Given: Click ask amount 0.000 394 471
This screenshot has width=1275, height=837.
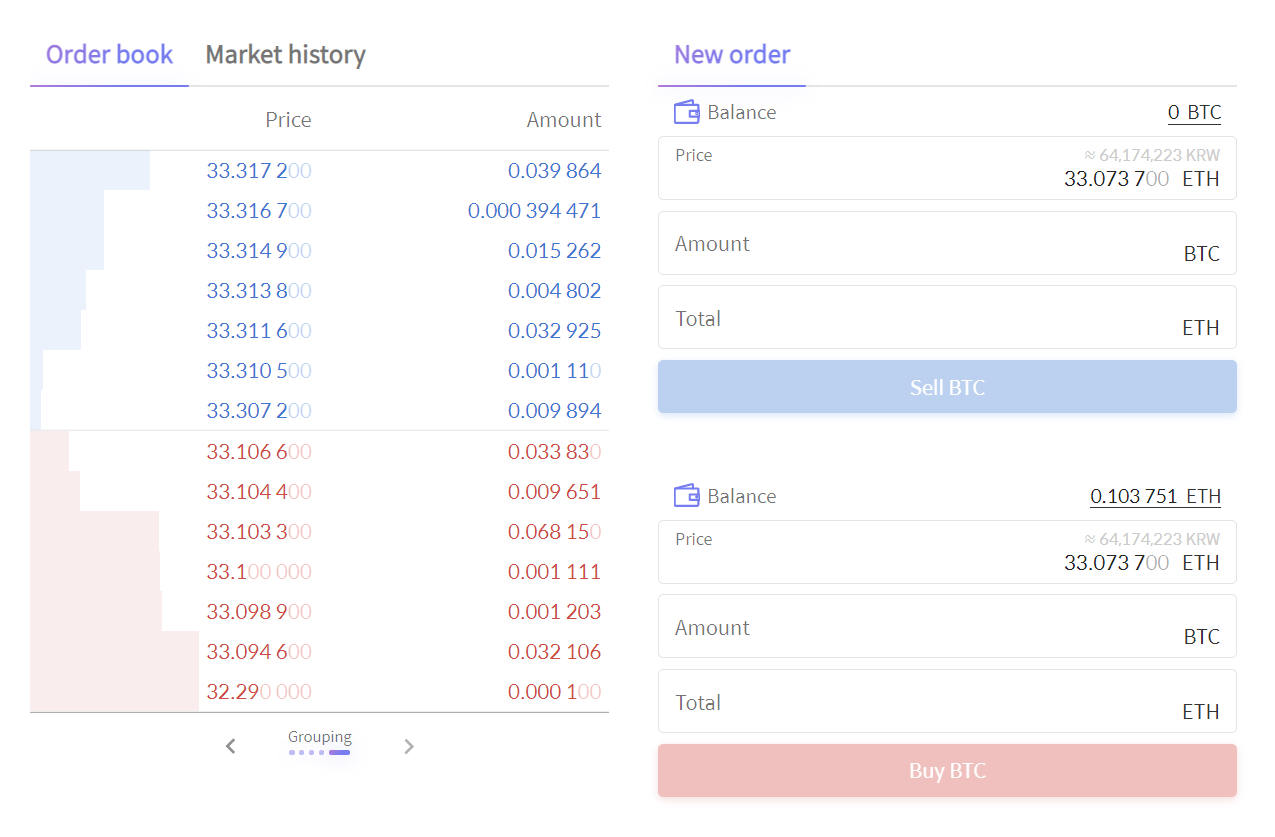Looking at the screenshot, I should point(535,211).
